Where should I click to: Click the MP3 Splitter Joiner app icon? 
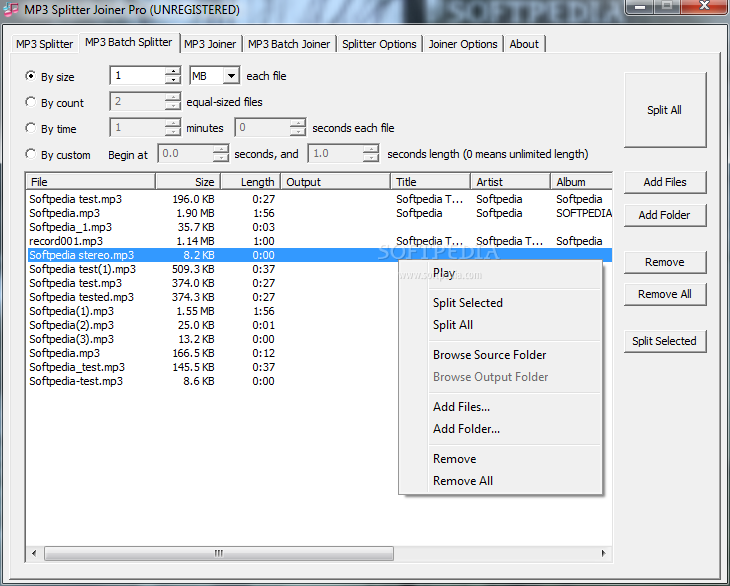point(11,9)
